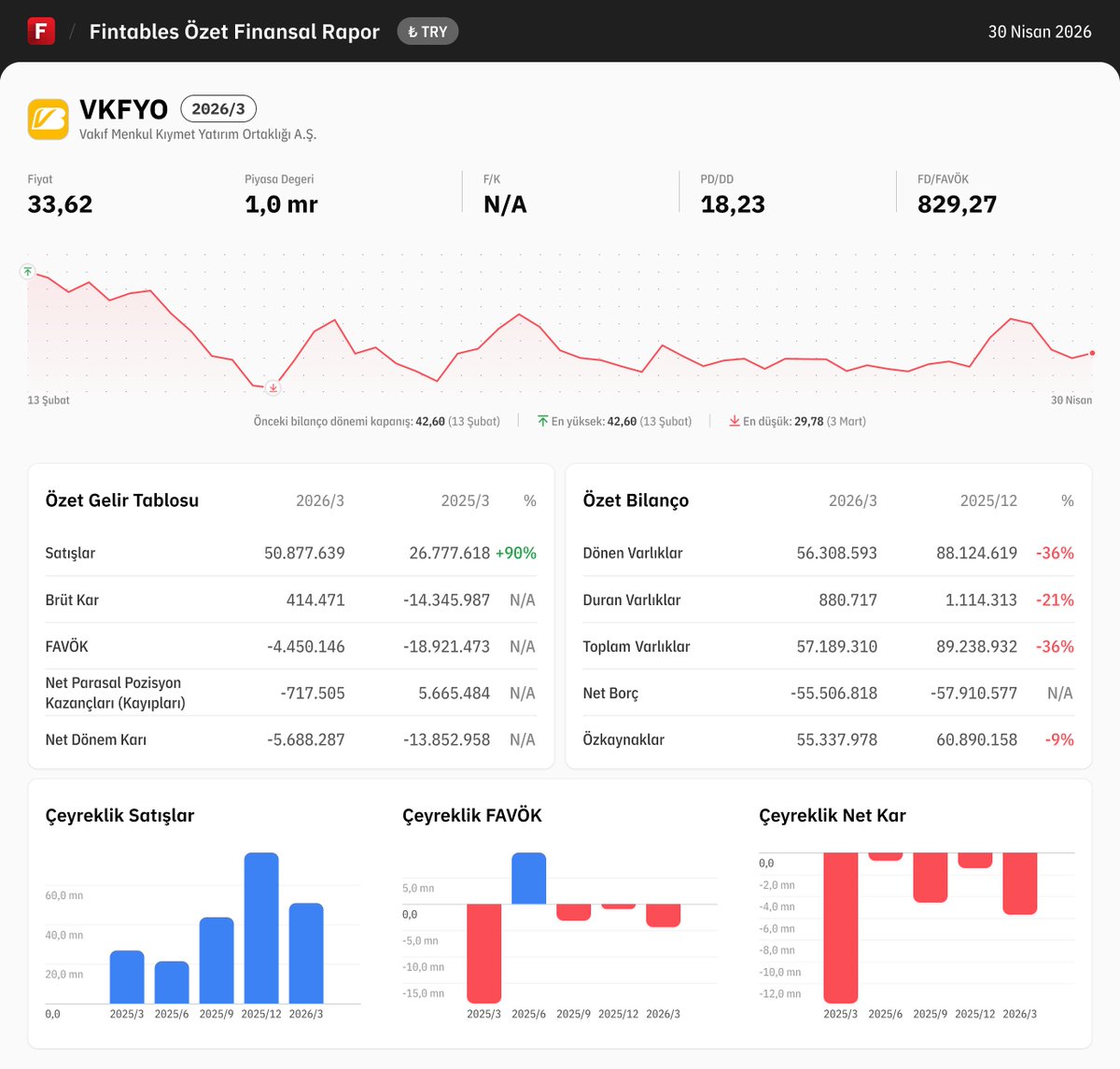1120x1069 pixels.
Task: Click the Net Dönem Karı -13.852.958 value
Action: (x=447, y=739)
